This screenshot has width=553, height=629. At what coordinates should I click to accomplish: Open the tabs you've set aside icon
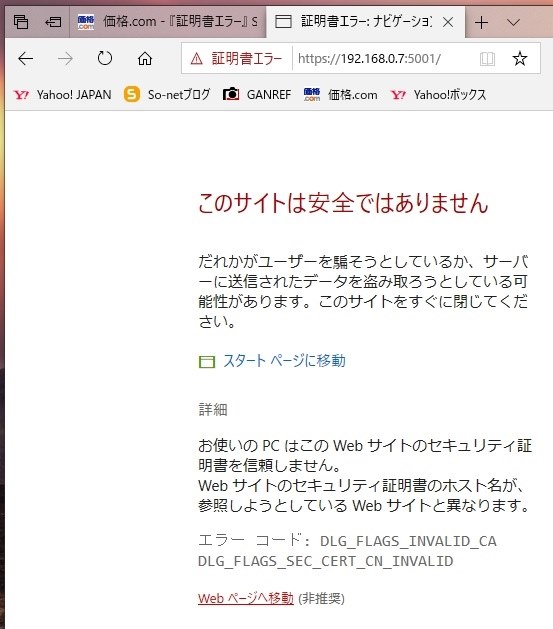[x=21, y=22]
